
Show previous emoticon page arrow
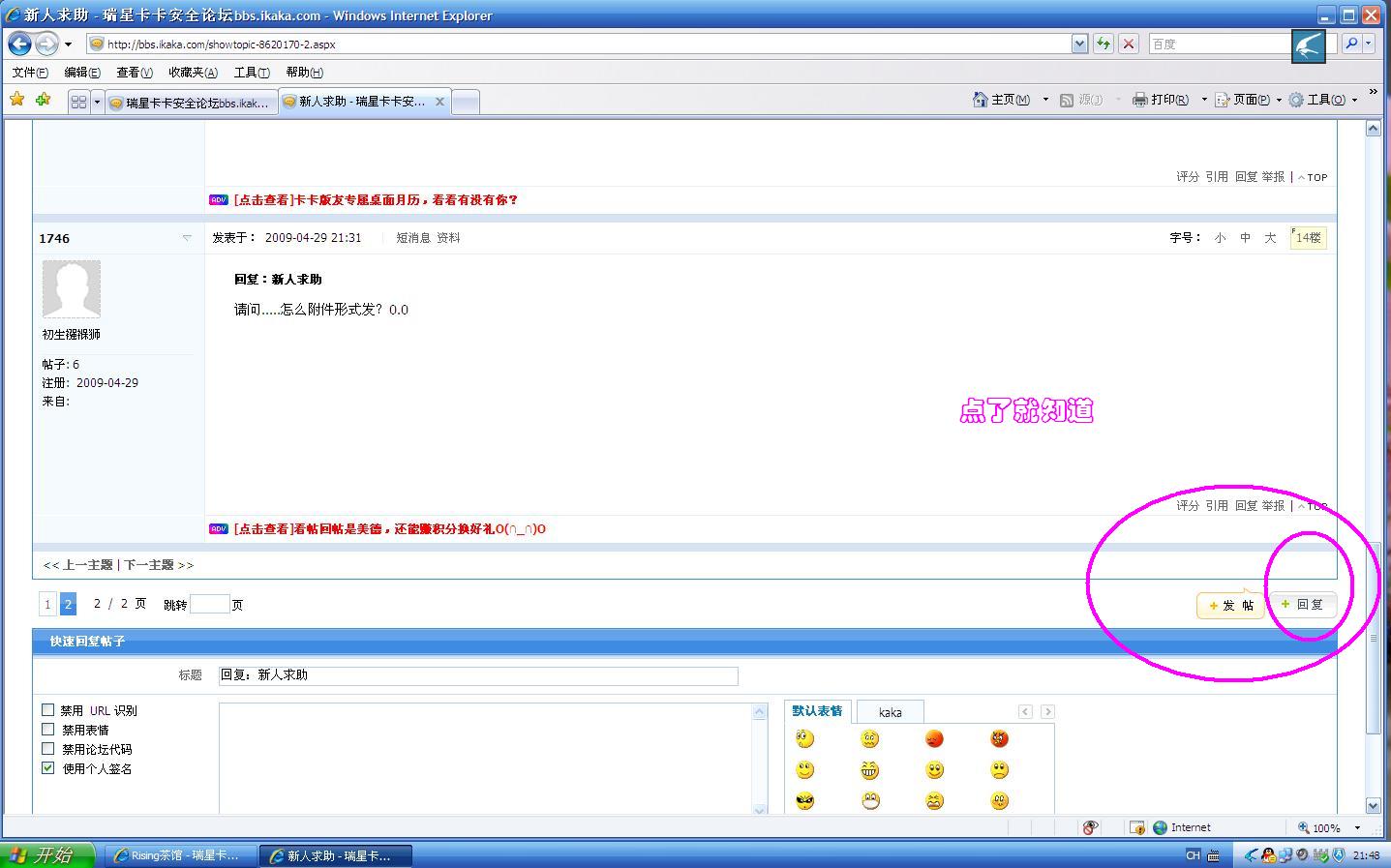pyautogui.click(x=1025, y=711)
